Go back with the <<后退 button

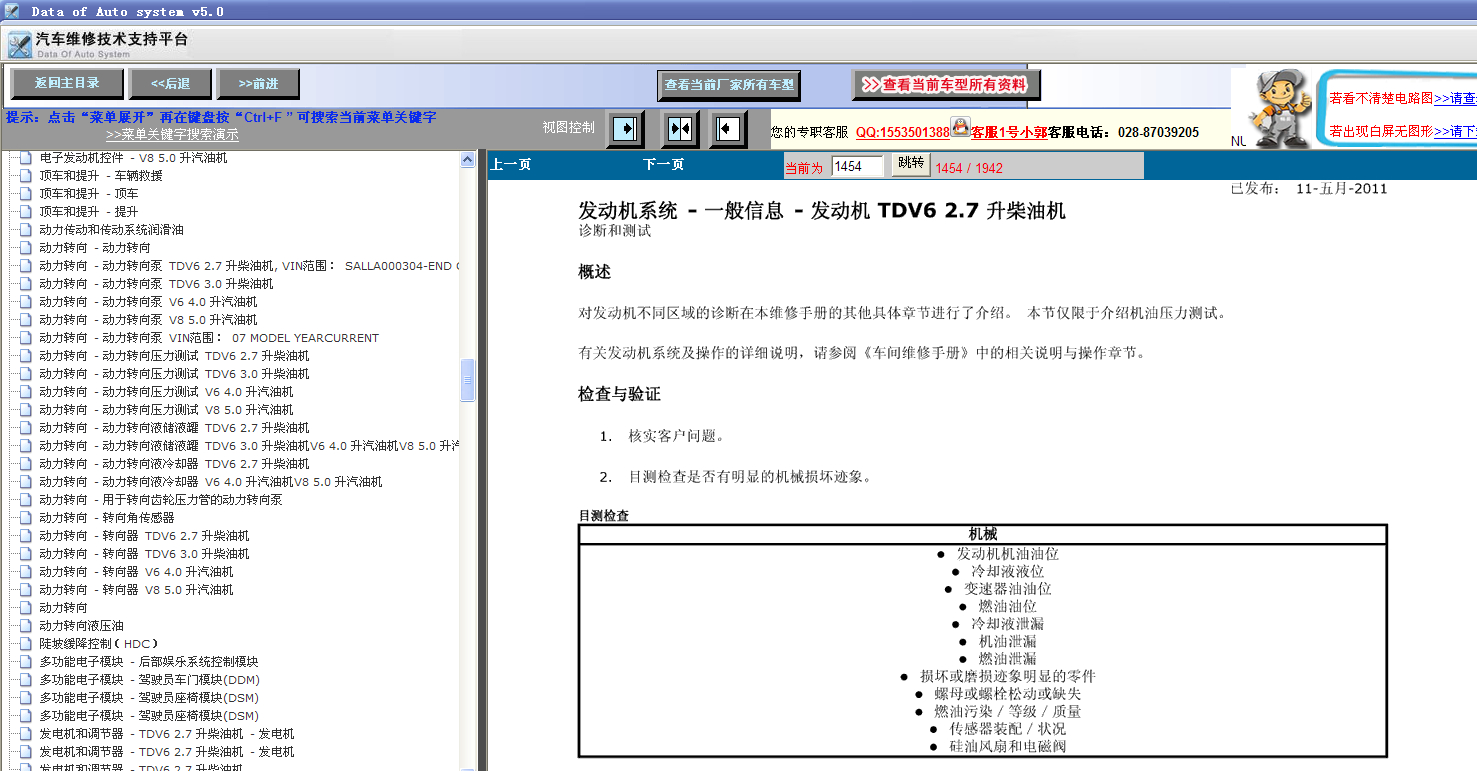point(171,84)
